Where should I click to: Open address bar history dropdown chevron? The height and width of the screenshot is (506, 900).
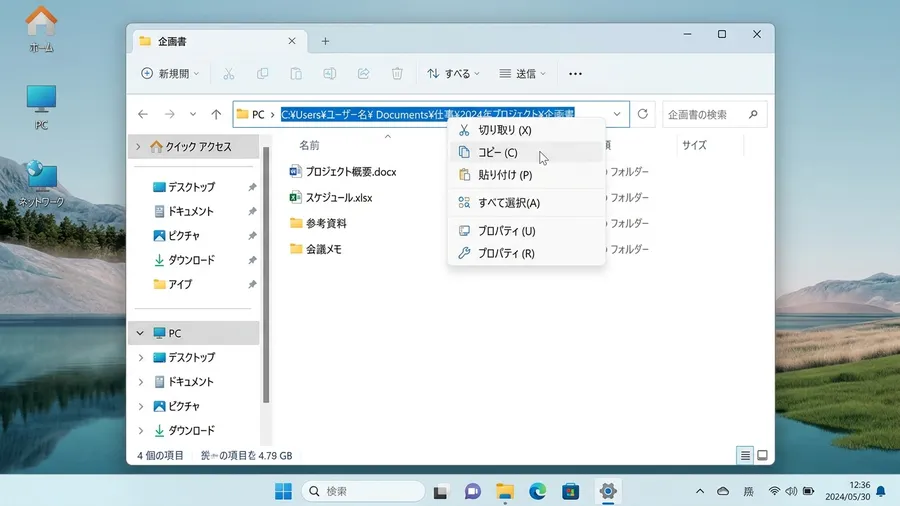pyautogui.click(x=617, y=114)
